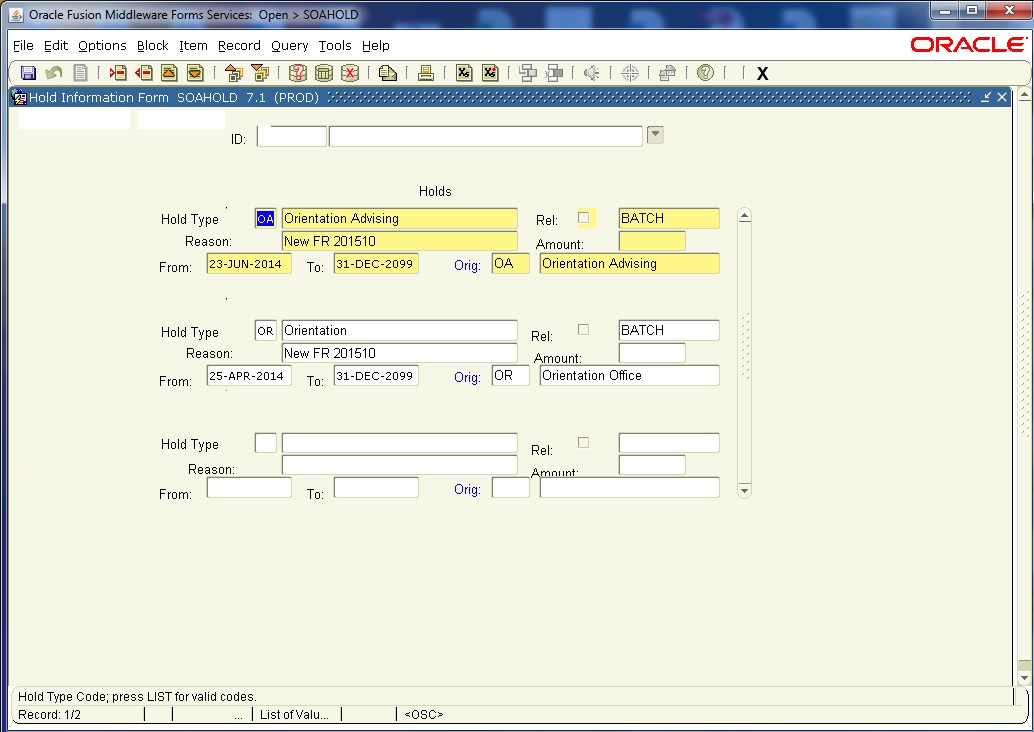Click the From date field showing 25-APR-2014

tap(249, 376)
